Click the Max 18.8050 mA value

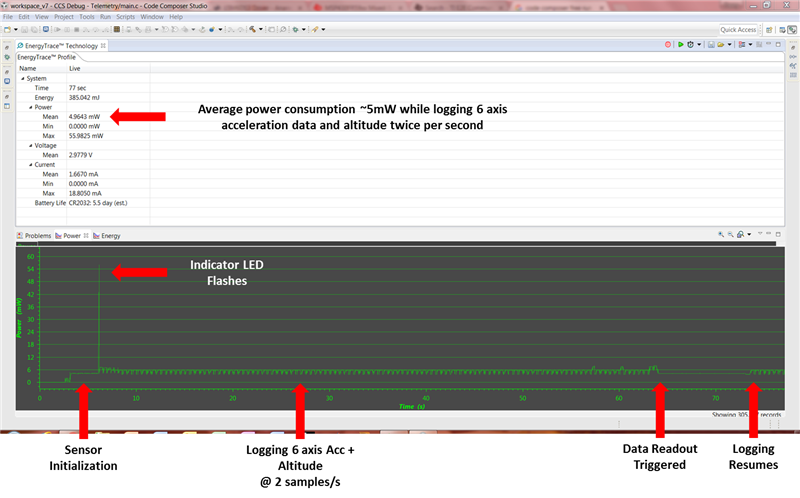(85, 194)
